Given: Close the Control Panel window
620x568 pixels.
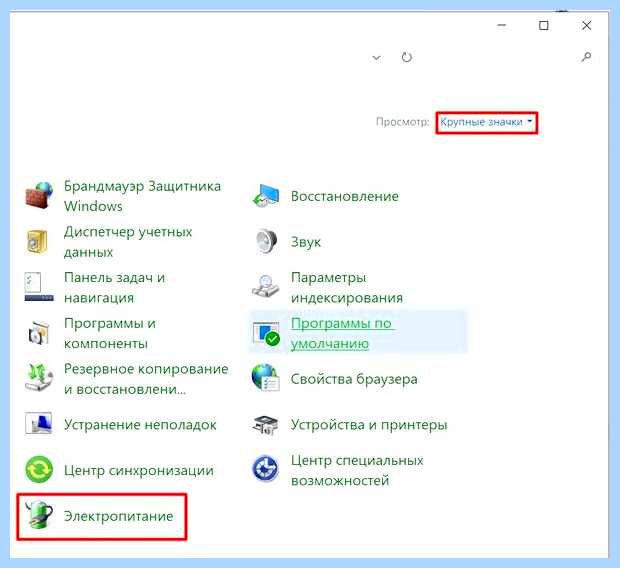Looking at the screenshot, I should (586, 25).
